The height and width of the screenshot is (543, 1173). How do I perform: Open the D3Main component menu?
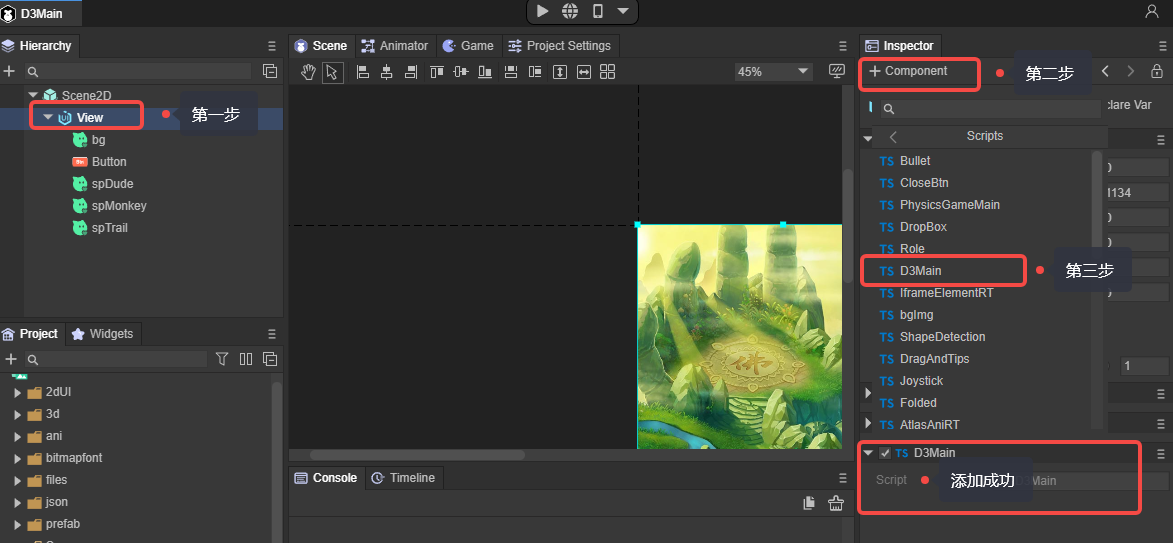tap(1161, 453)
